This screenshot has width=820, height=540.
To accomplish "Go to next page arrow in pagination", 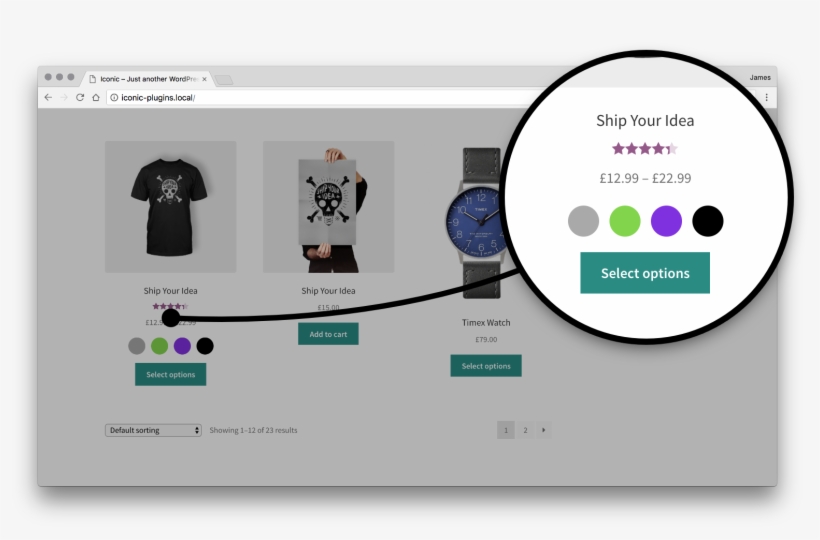I will pos(543,430).
